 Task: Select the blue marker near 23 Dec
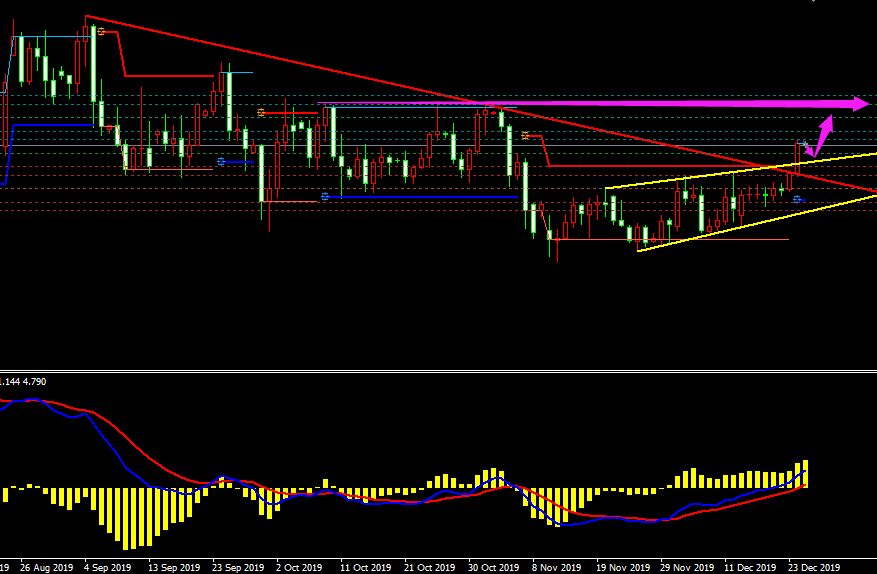tap(797, 200)
